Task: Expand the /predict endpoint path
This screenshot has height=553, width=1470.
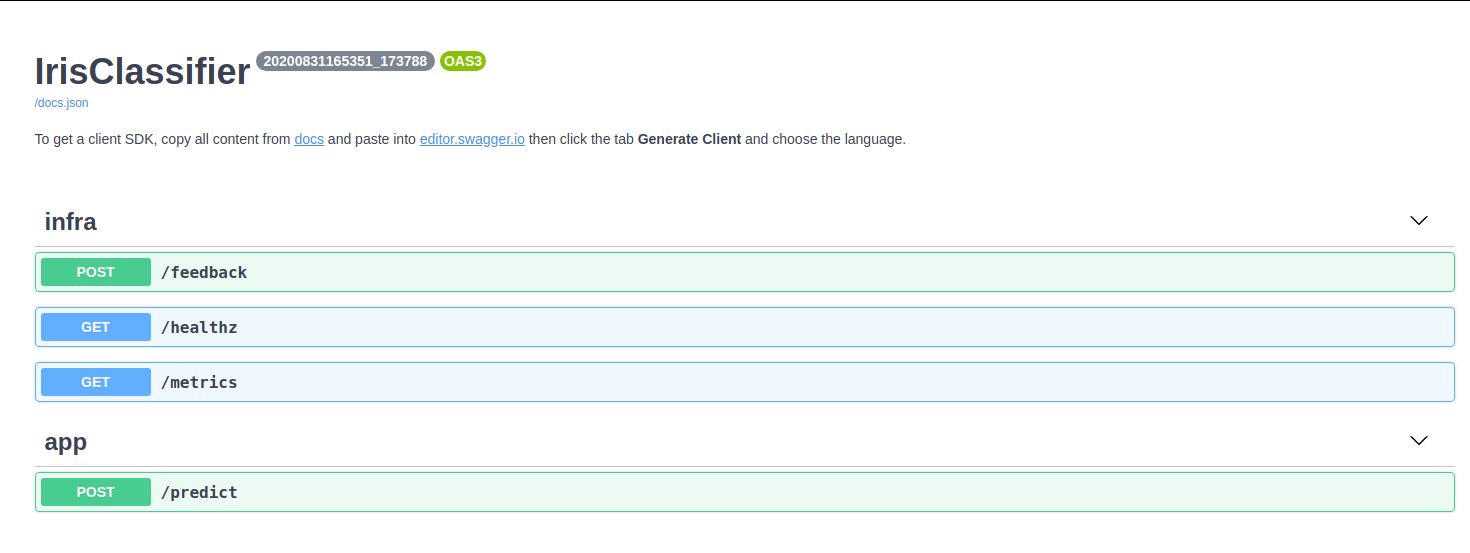Action: coord(199,492)
